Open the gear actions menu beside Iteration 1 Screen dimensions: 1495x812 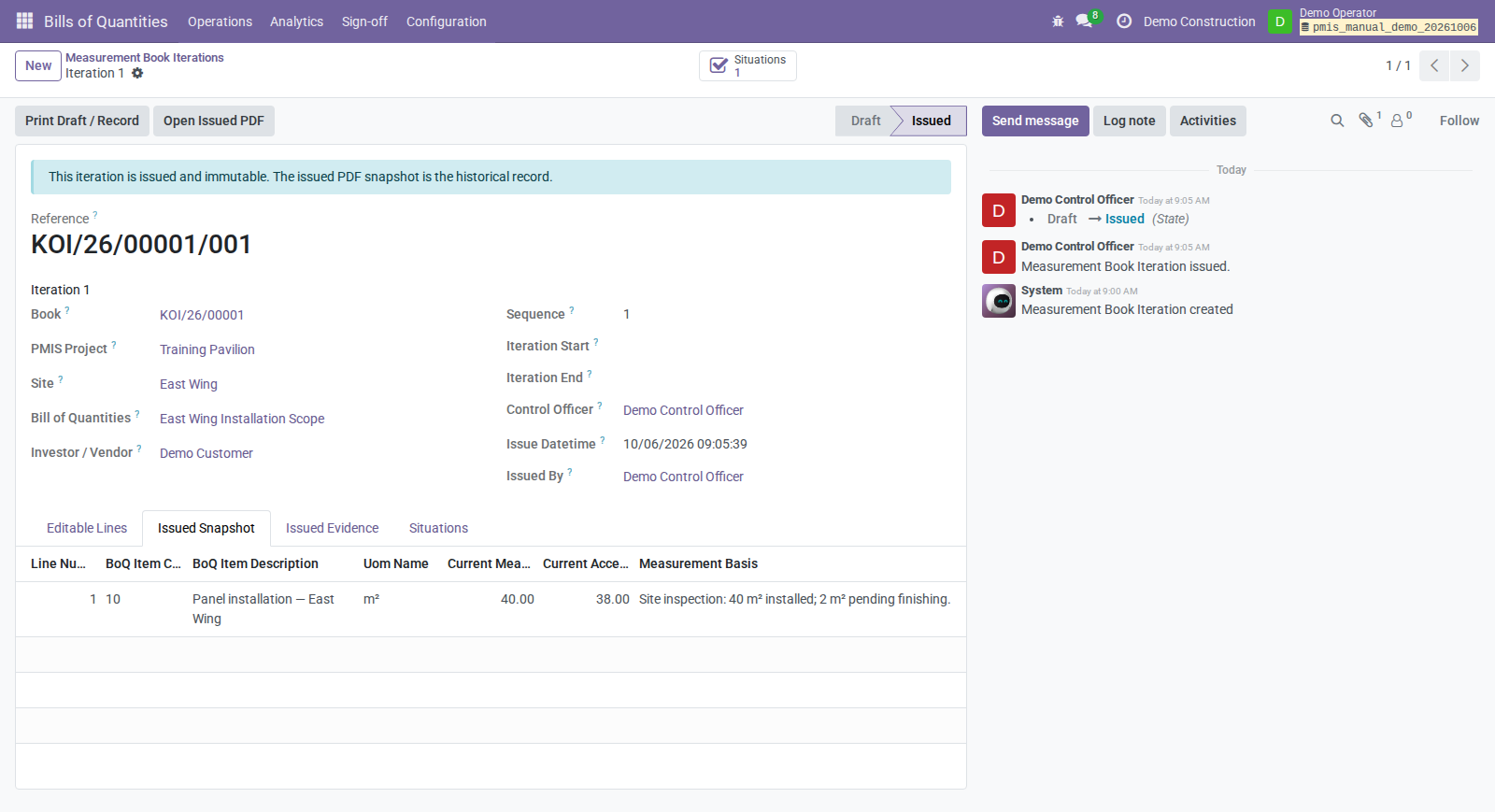pyautogui.click(x=137, y=73)
